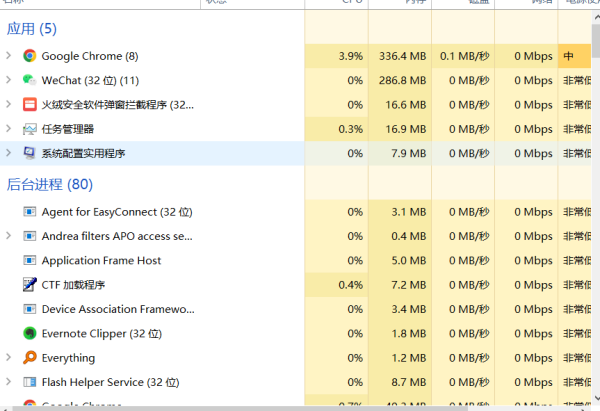Viewport: 600px width, 411px height.
Task: Select Agent for EasyConnect (32 位) name
Action: [x=117, y=212]
